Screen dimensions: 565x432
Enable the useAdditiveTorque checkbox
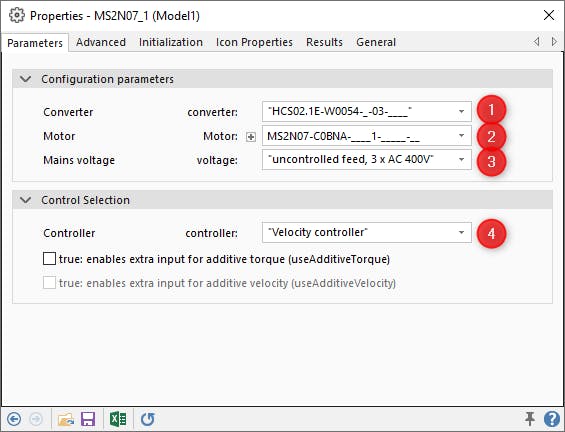[49, 259]
